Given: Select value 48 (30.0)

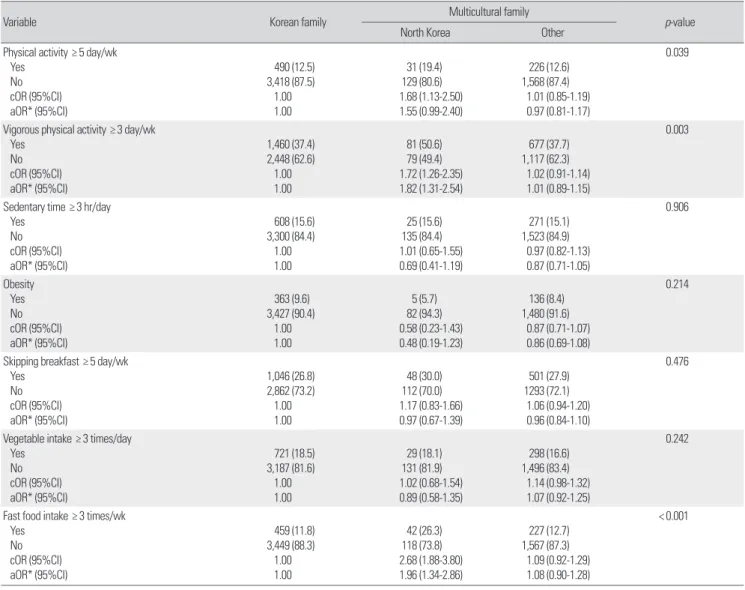Looking at the screenshot, I should [424, 376].
